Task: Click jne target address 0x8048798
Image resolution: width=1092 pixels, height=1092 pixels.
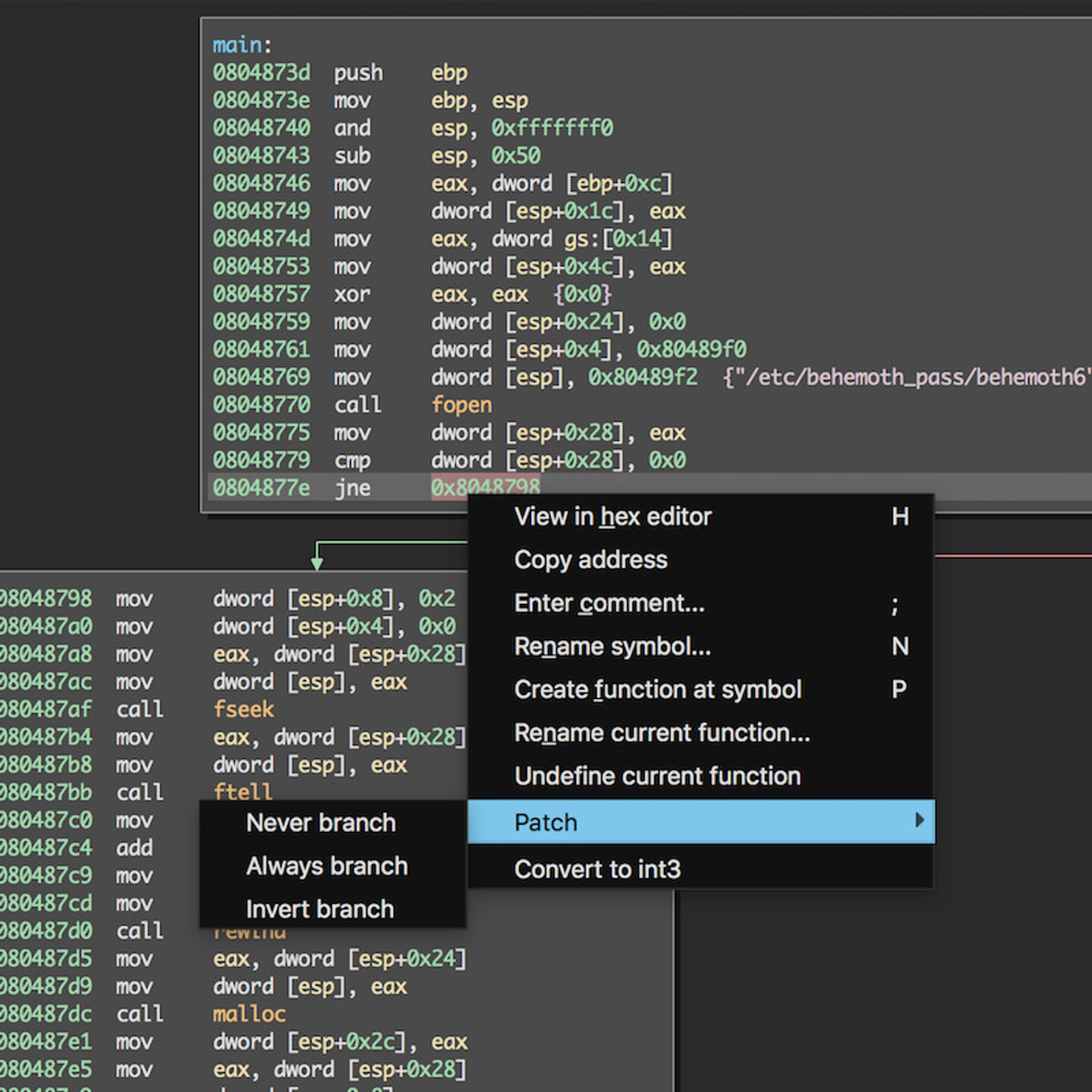Action: coord(485,487)
